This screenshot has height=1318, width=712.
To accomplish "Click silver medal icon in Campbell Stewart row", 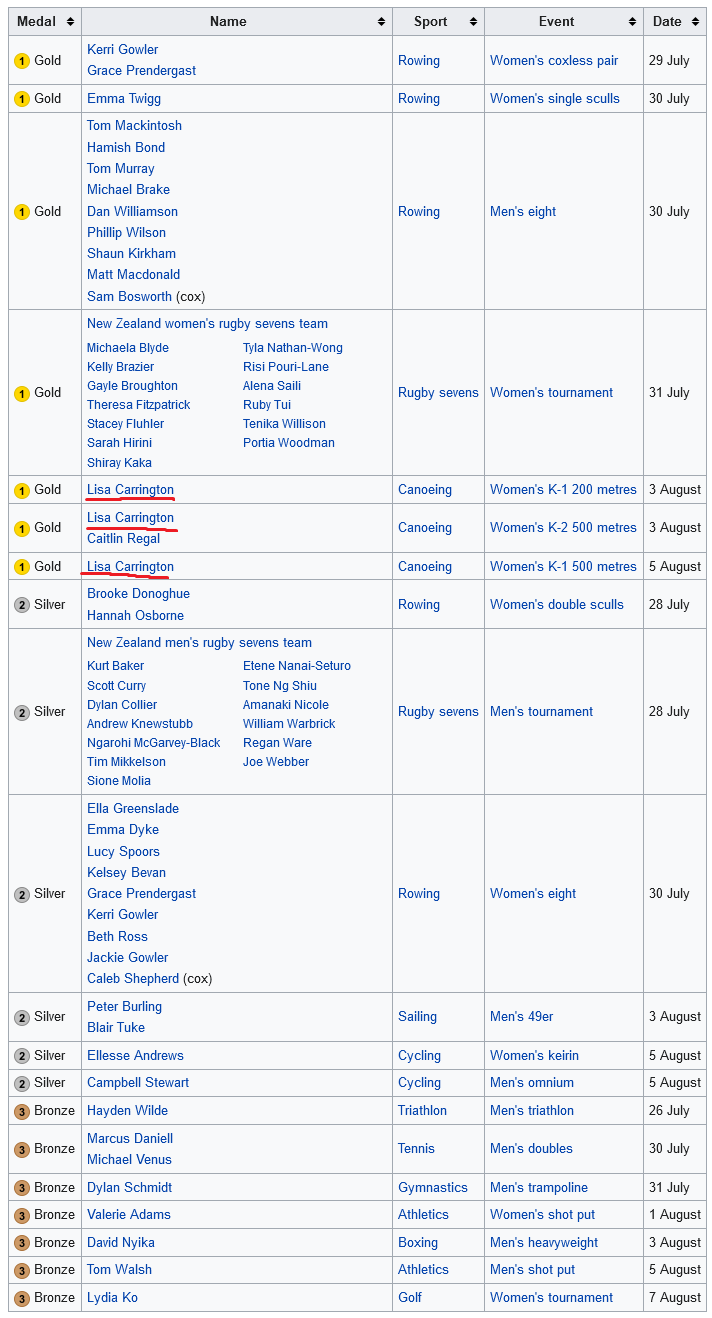I will pyautogui.click(x=22, y=1083).
